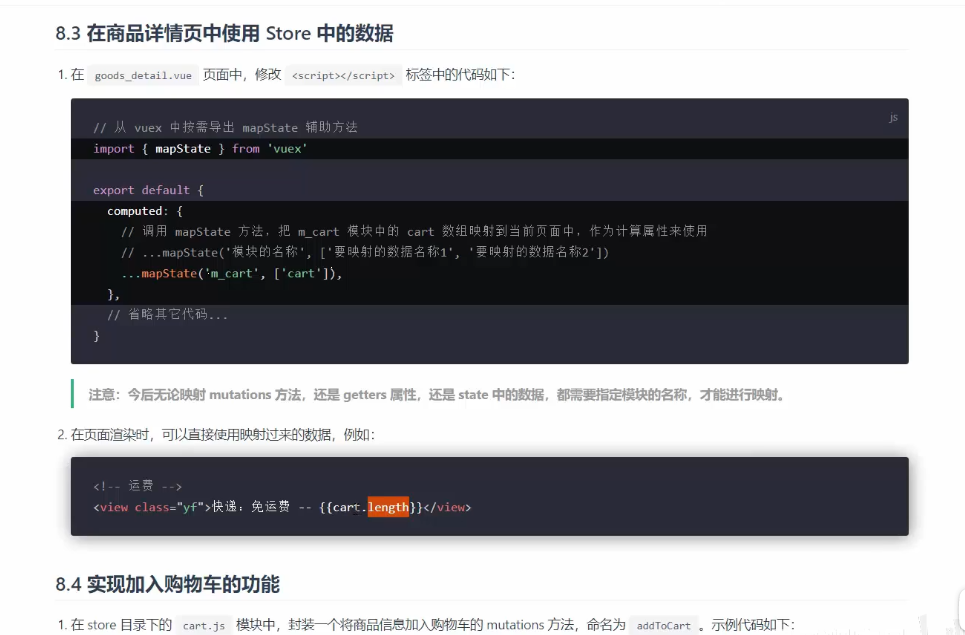Click the note starting with '注意：今后无论映射 mutations'
Screen dimensions: 965x635
[x=436, y=394]
